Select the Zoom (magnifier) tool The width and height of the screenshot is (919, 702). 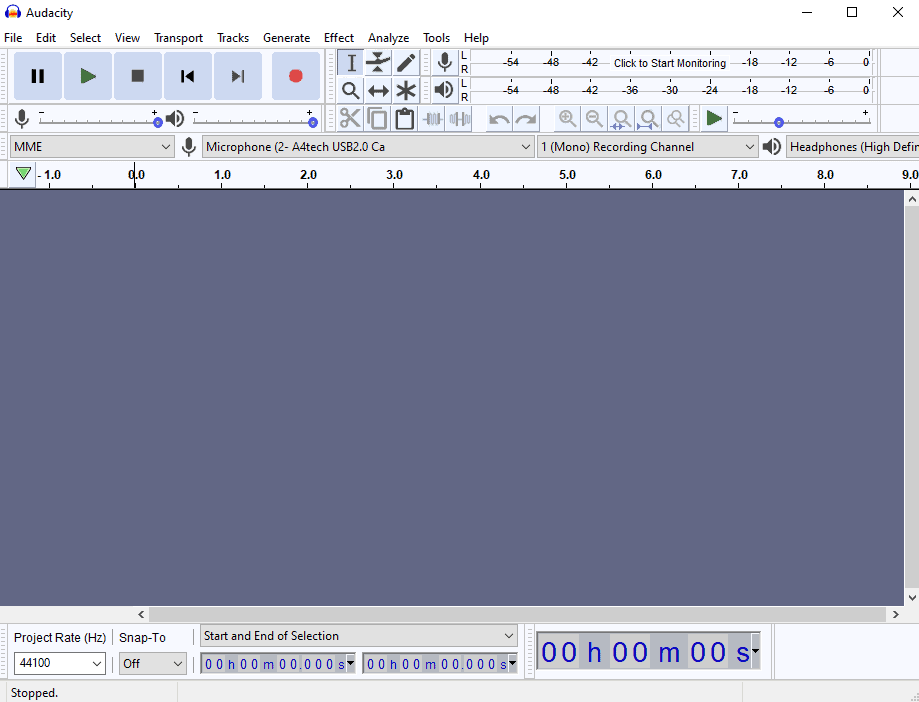coord(350,90)
